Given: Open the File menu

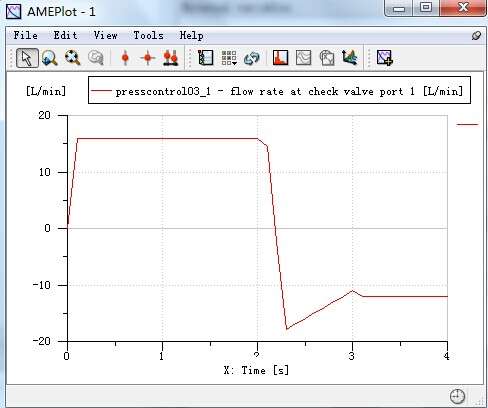Looking at the screenshot, I should click(25, 35).
